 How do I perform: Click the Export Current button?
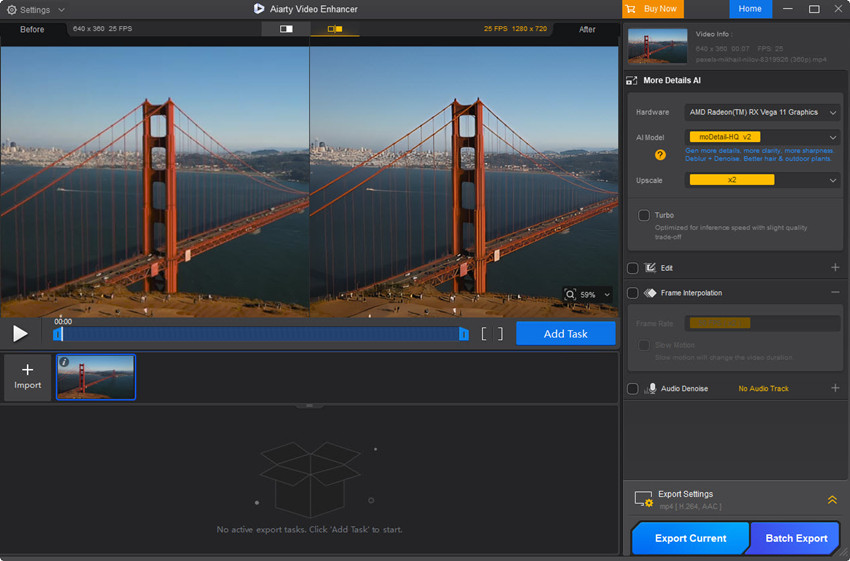690,538
